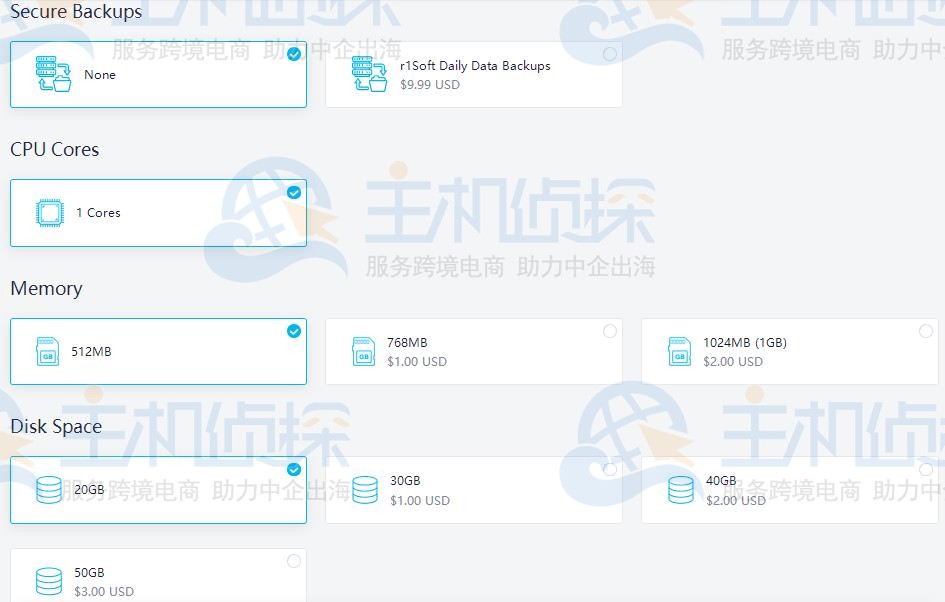Click the CPU chip icon on 1 Cores card
The image size is (945, 602).
click(x=49, y=212)
